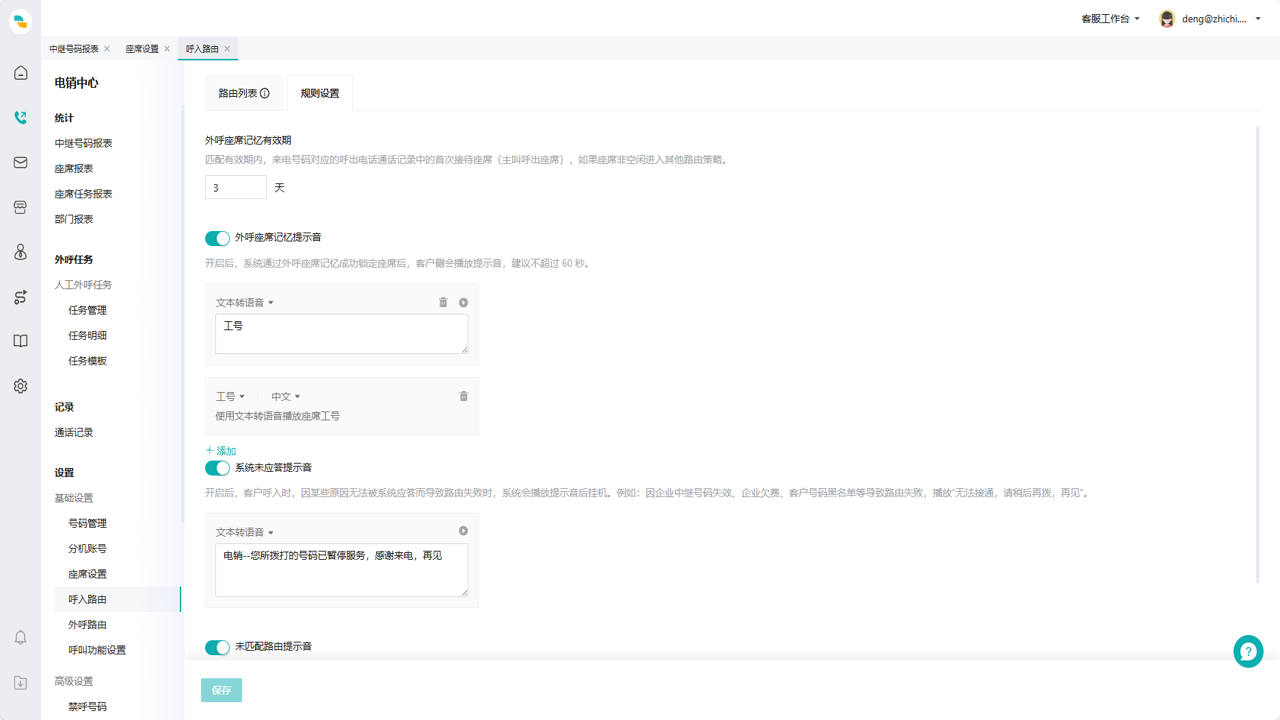Switch to the 座席设置 page tab
The width and height of the screenshot is (1280, 720).
[142, 48]
